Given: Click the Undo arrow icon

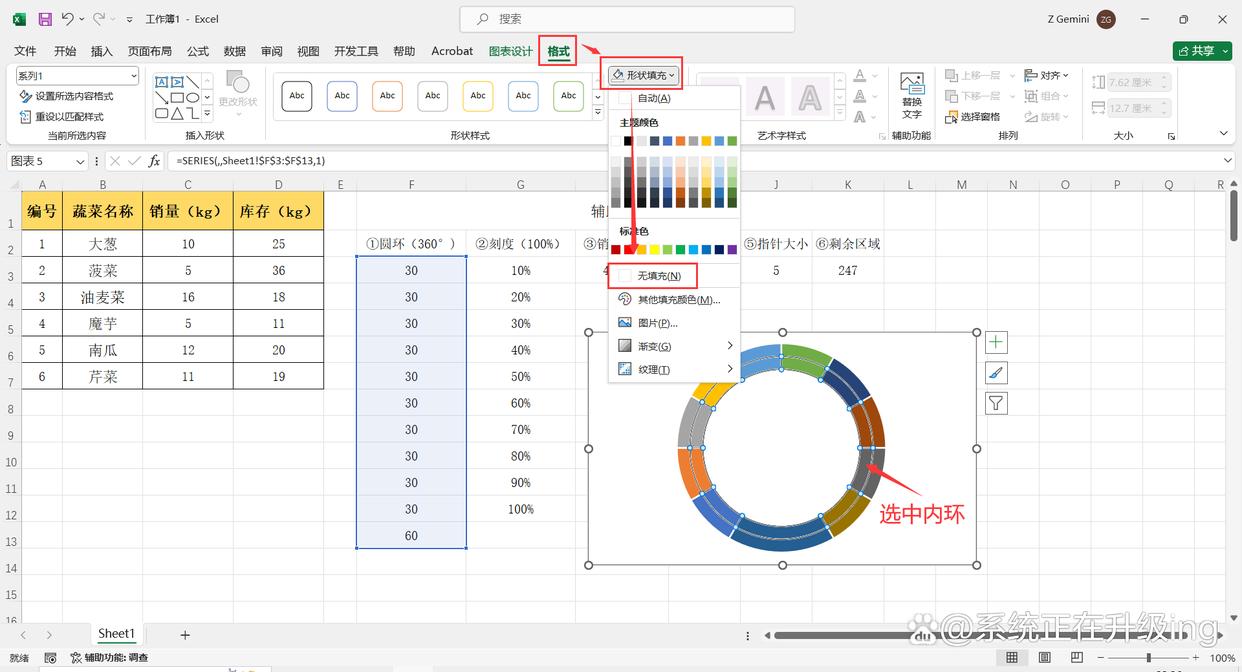Looking at the screenshot, I should coord(67,19).
